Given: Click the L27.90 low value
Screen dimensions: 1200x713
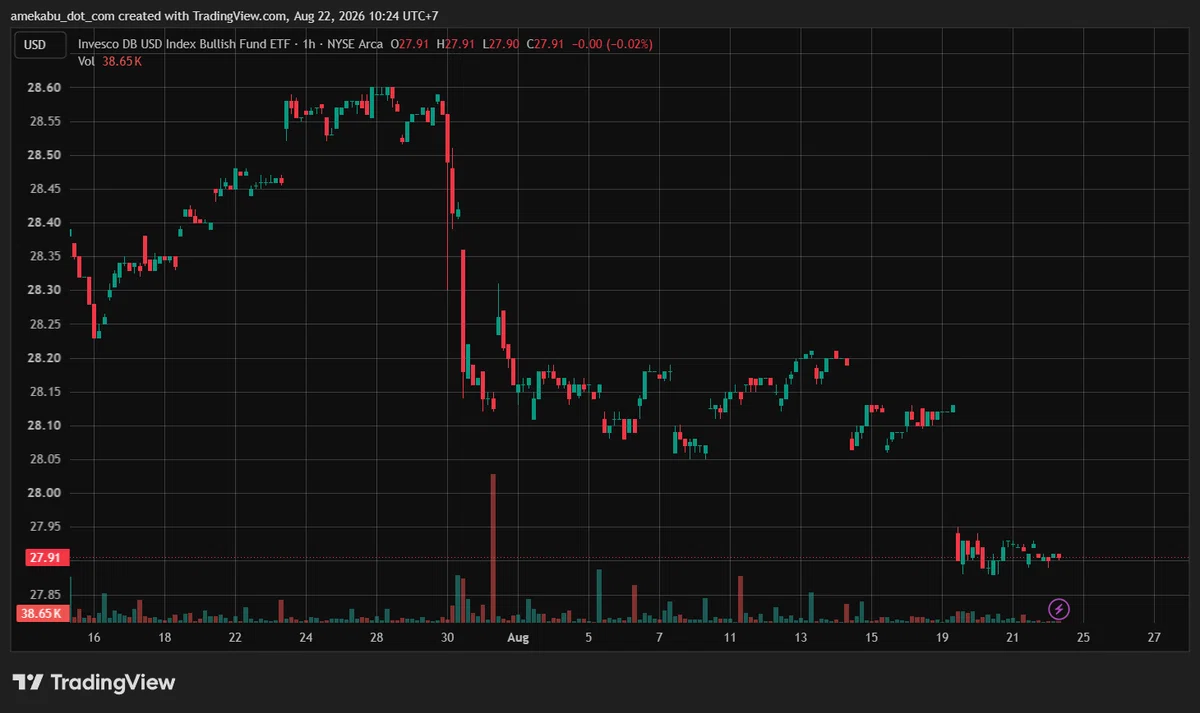Looking at the screenshot, I should tap(501, 44).
